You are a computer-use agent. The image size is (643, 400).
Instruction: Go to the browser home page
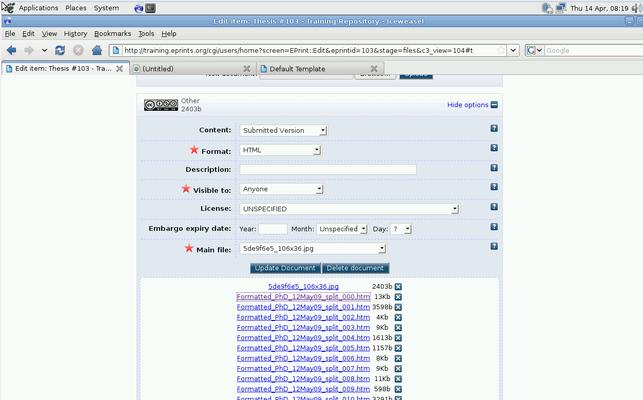(x=97, y=50)
